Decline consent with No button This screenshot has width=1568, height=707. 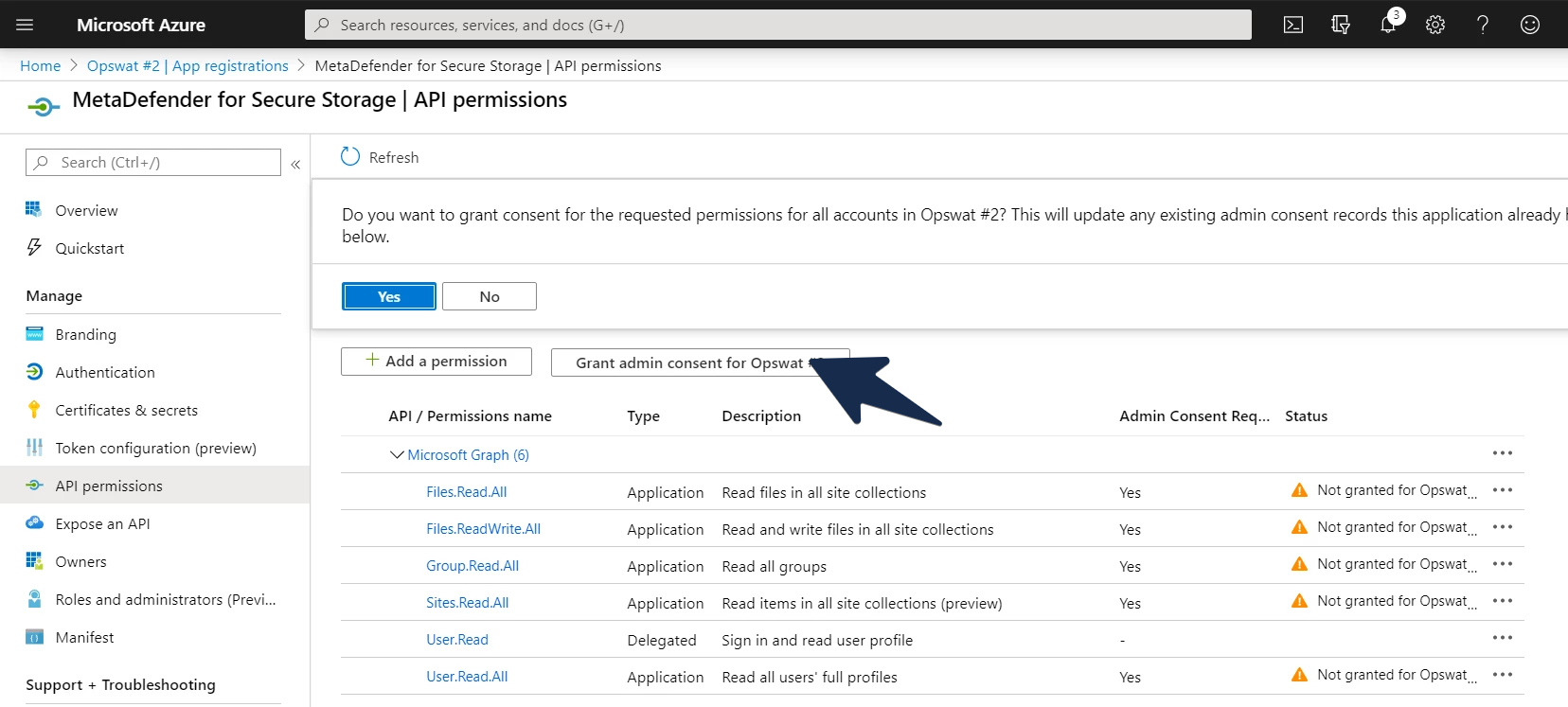pos(490,296)
